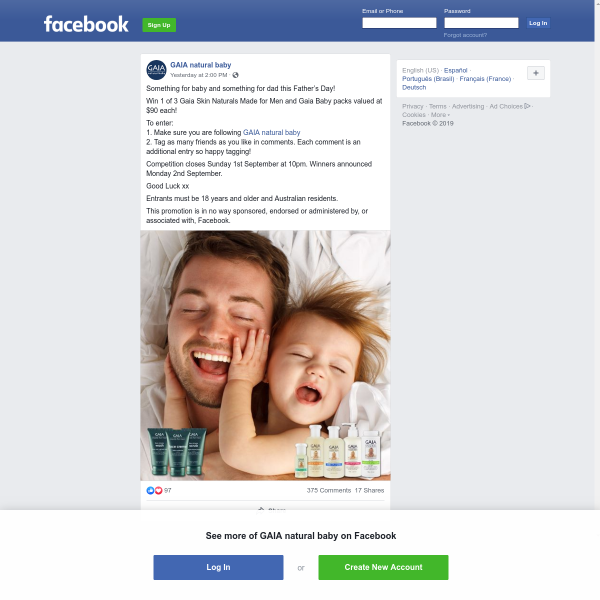Open the 375 Comments link
Image resolution: width=600 pixels, height=600 pixels.
329,490
